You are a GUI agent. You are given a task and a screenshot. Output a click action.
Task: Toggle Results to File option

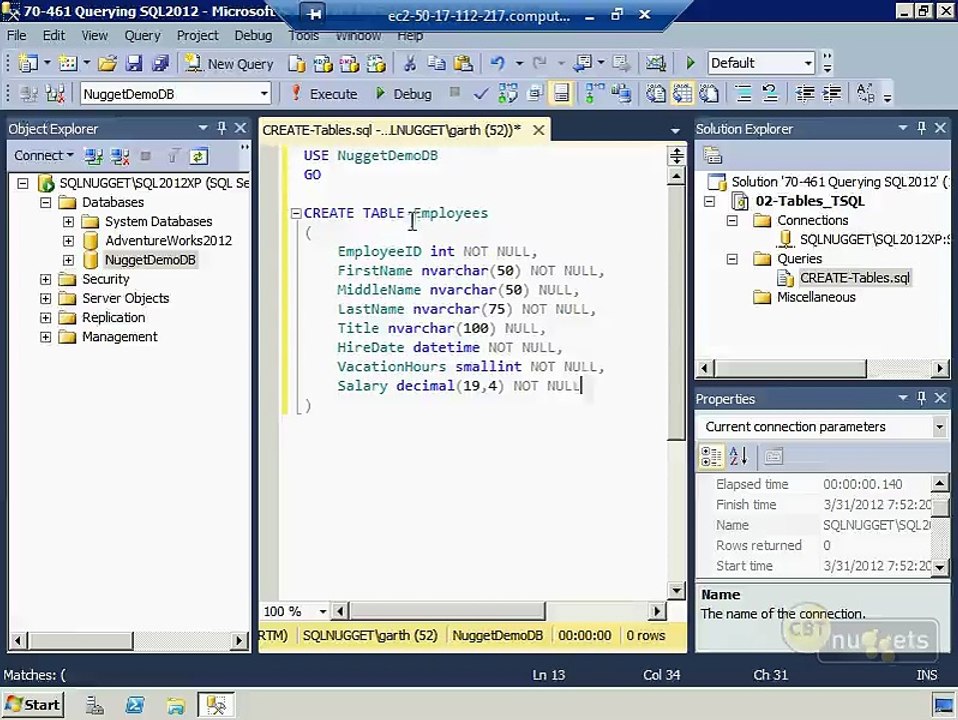tap(709, 94)
